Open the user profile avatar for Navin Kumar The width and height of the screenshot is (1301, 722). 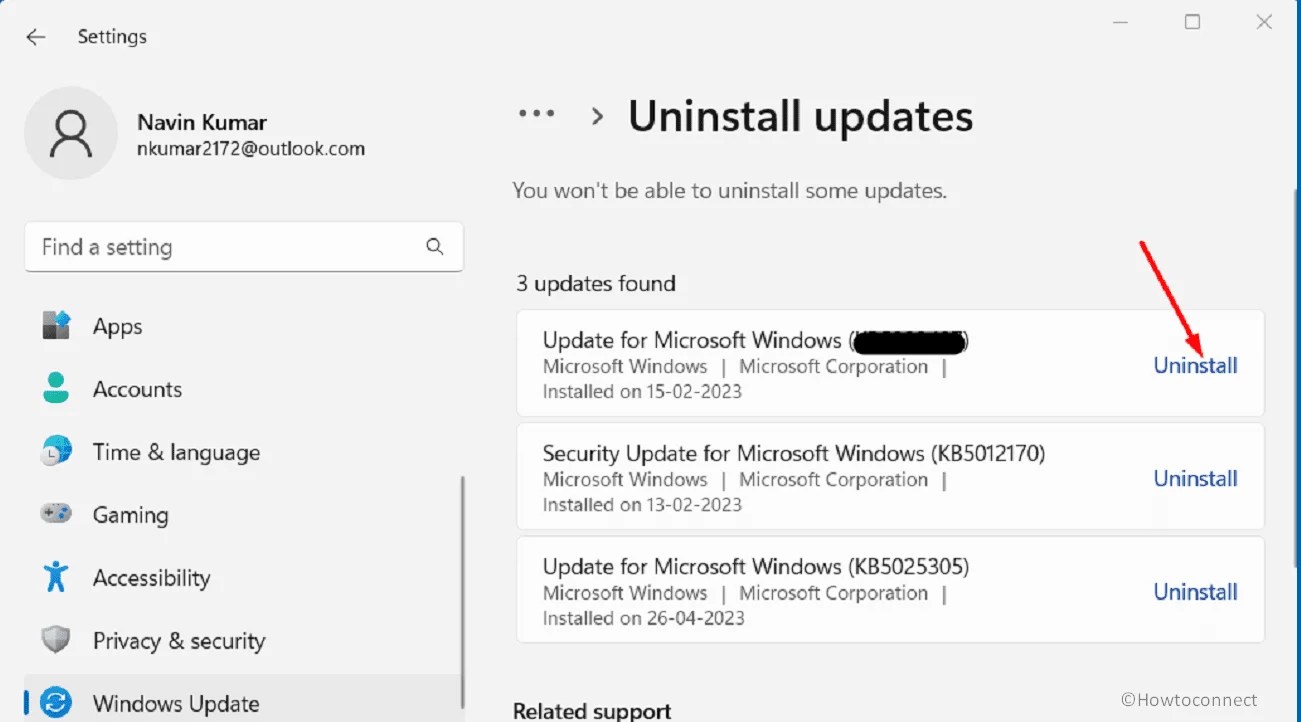click(71, 133)
